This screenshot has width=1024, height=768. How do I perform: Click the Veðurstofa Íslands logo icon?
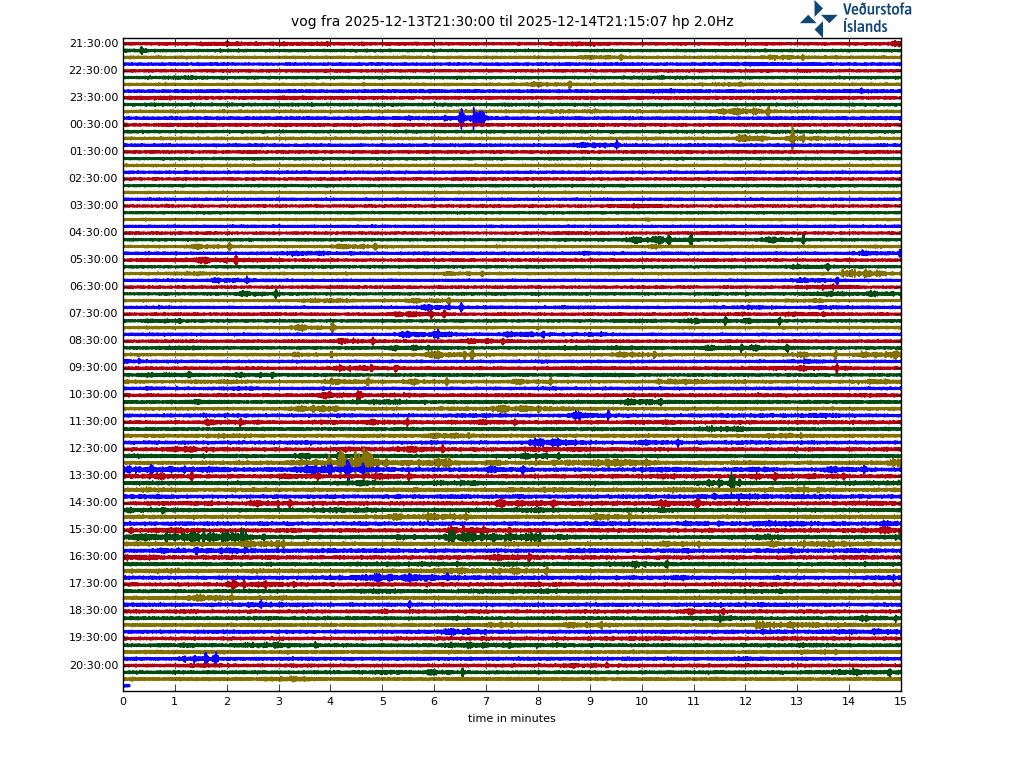coord(818,18)
